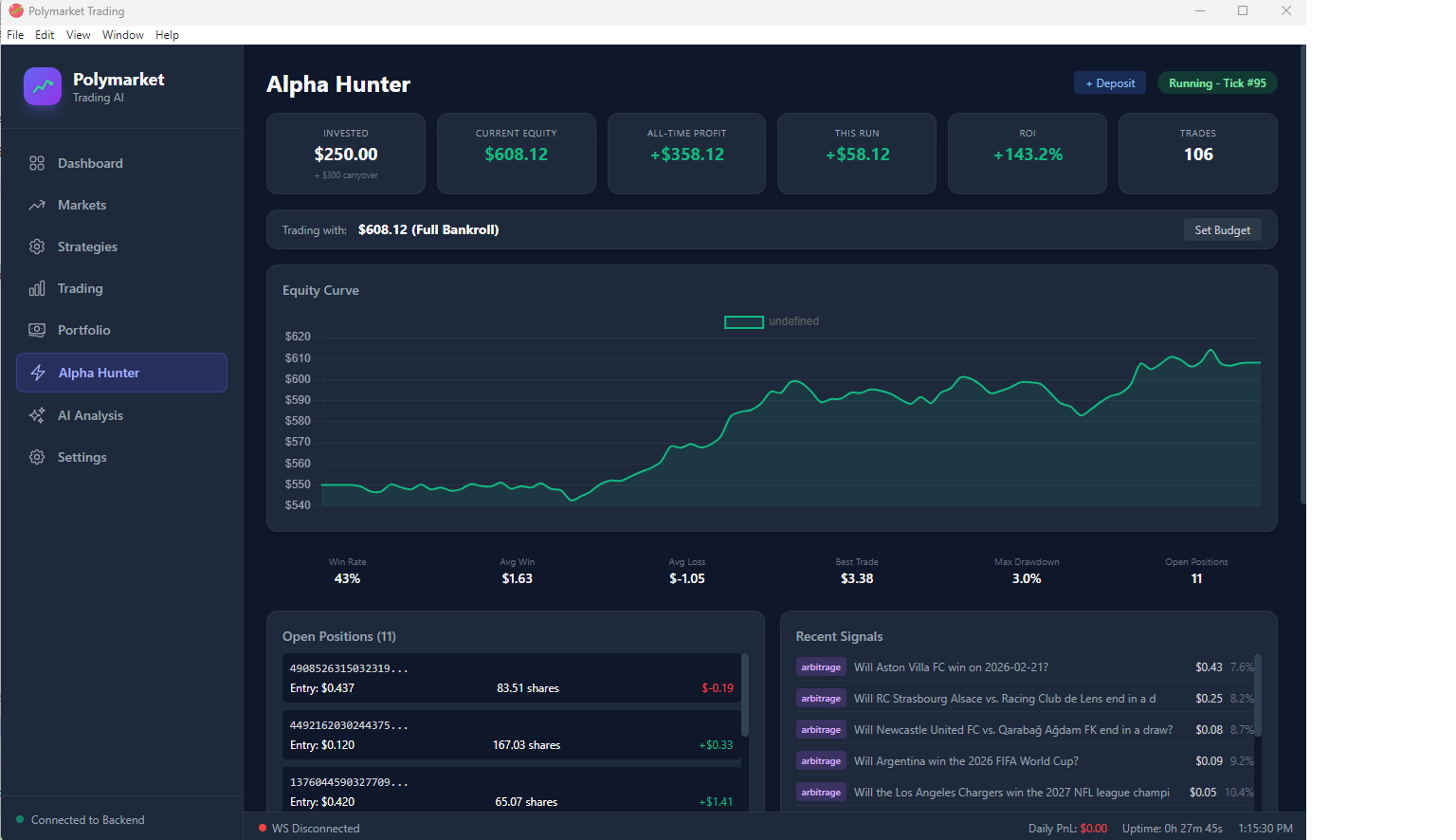
Task: Click the Running - Tick #95 badge
Action: coord(1217,82)
